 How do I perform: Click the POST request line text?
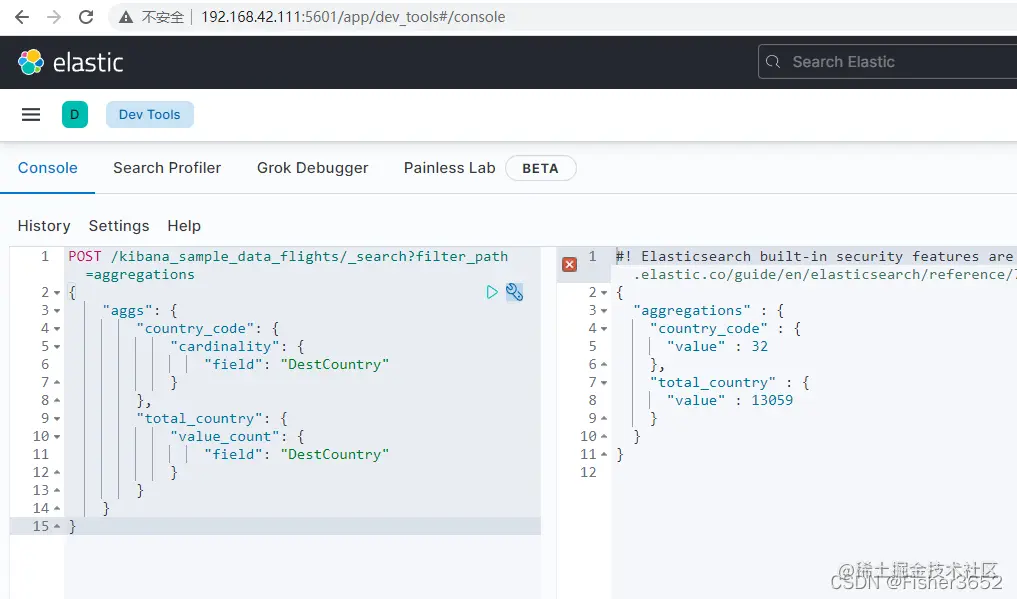pos(288,257)
